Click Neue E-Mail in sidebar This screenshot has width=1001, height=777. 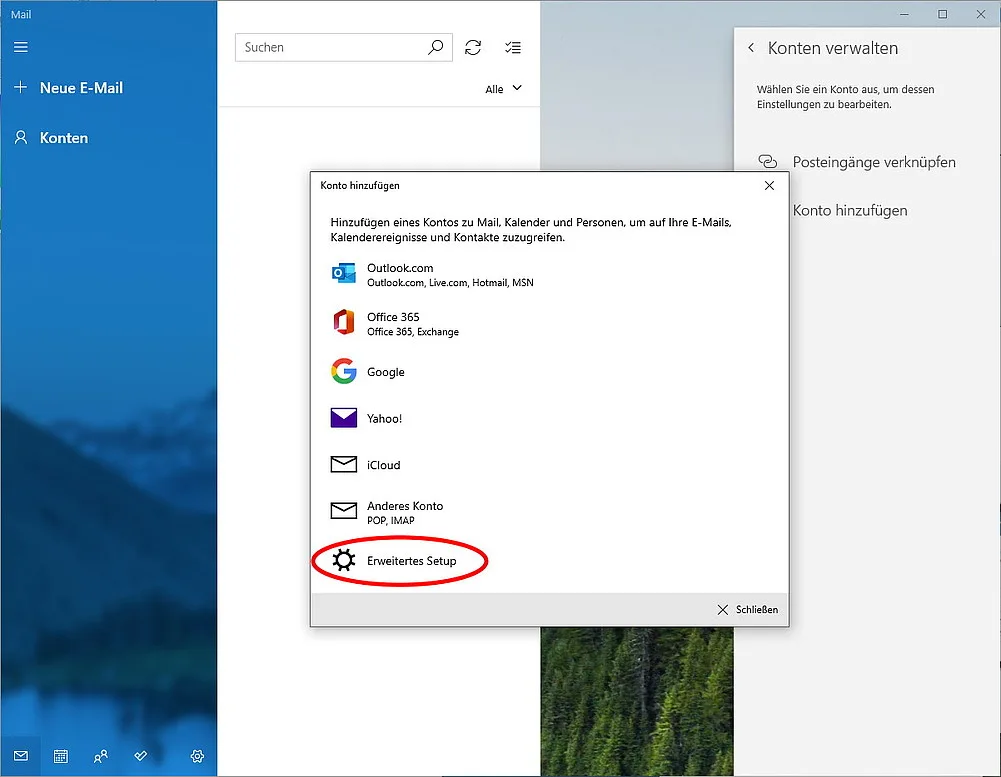(80, 88)
